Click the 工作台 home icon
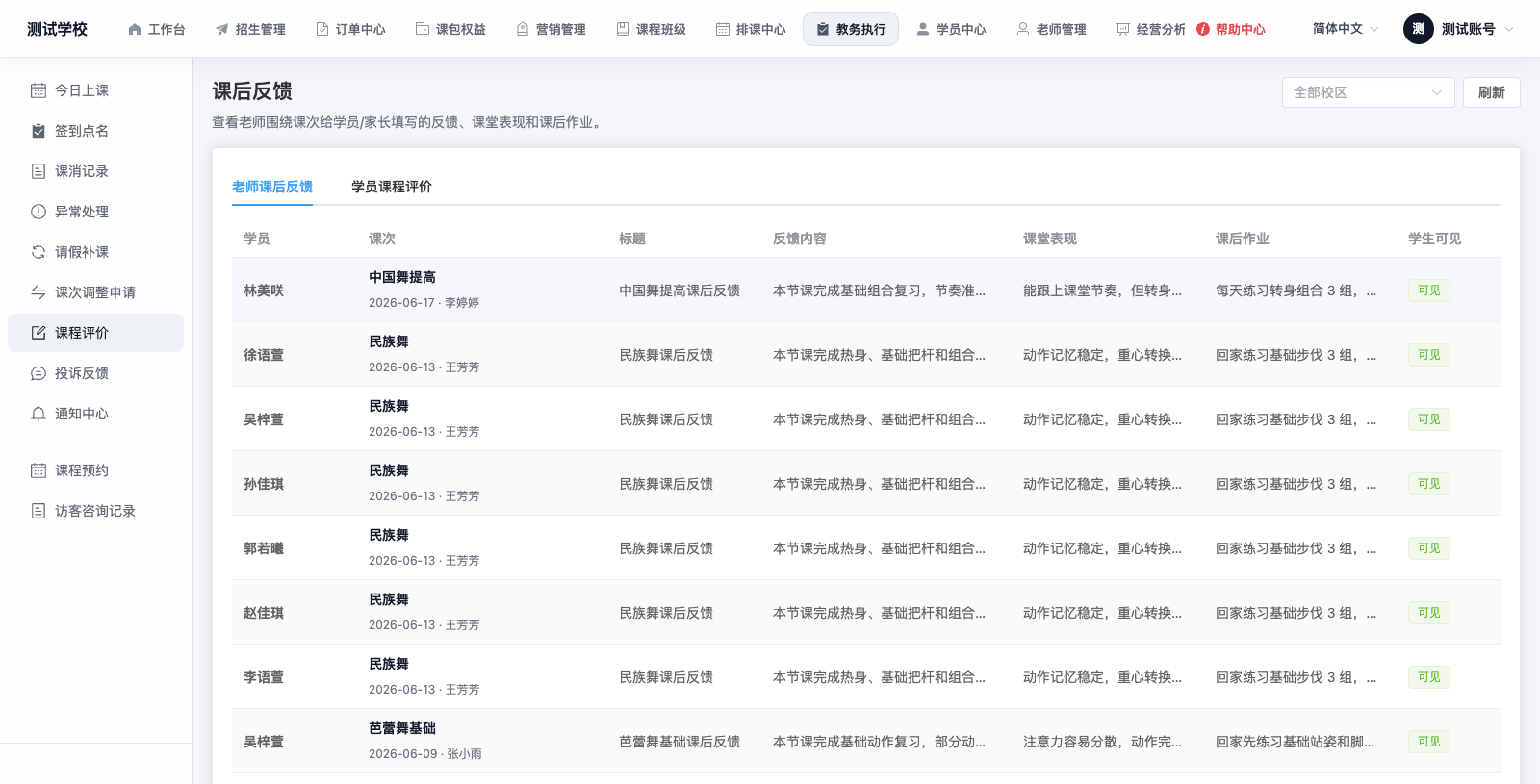Image resolution: width=1540 pixels, height=784 pixels. coord(135,30)
